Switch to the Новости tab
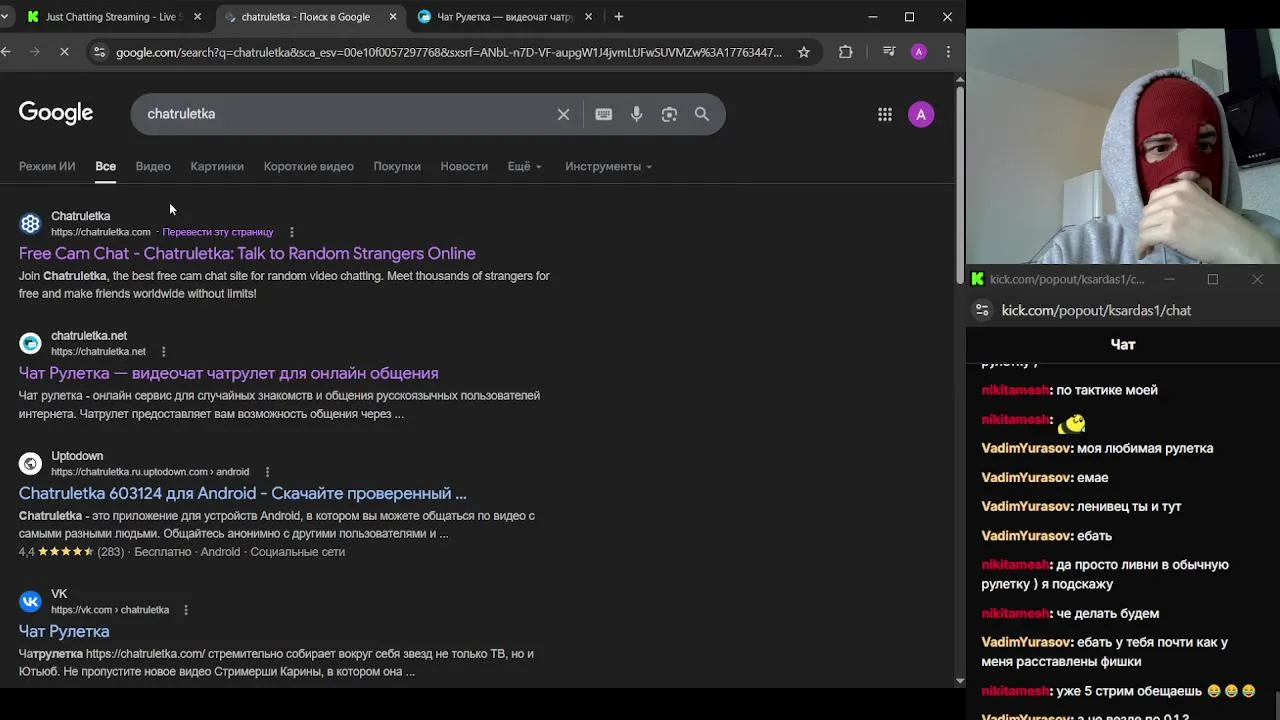The width and height of the screenshot is (1280, 720). coord(464,166)
